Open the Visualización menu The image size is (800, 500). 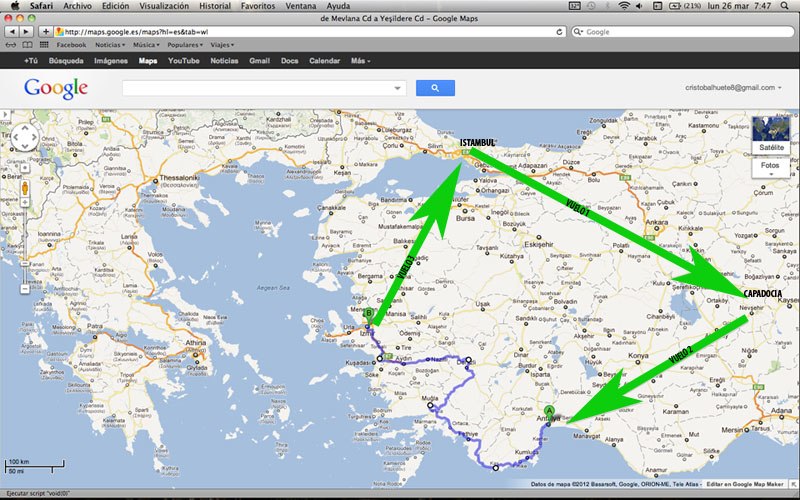coord(164,6)
